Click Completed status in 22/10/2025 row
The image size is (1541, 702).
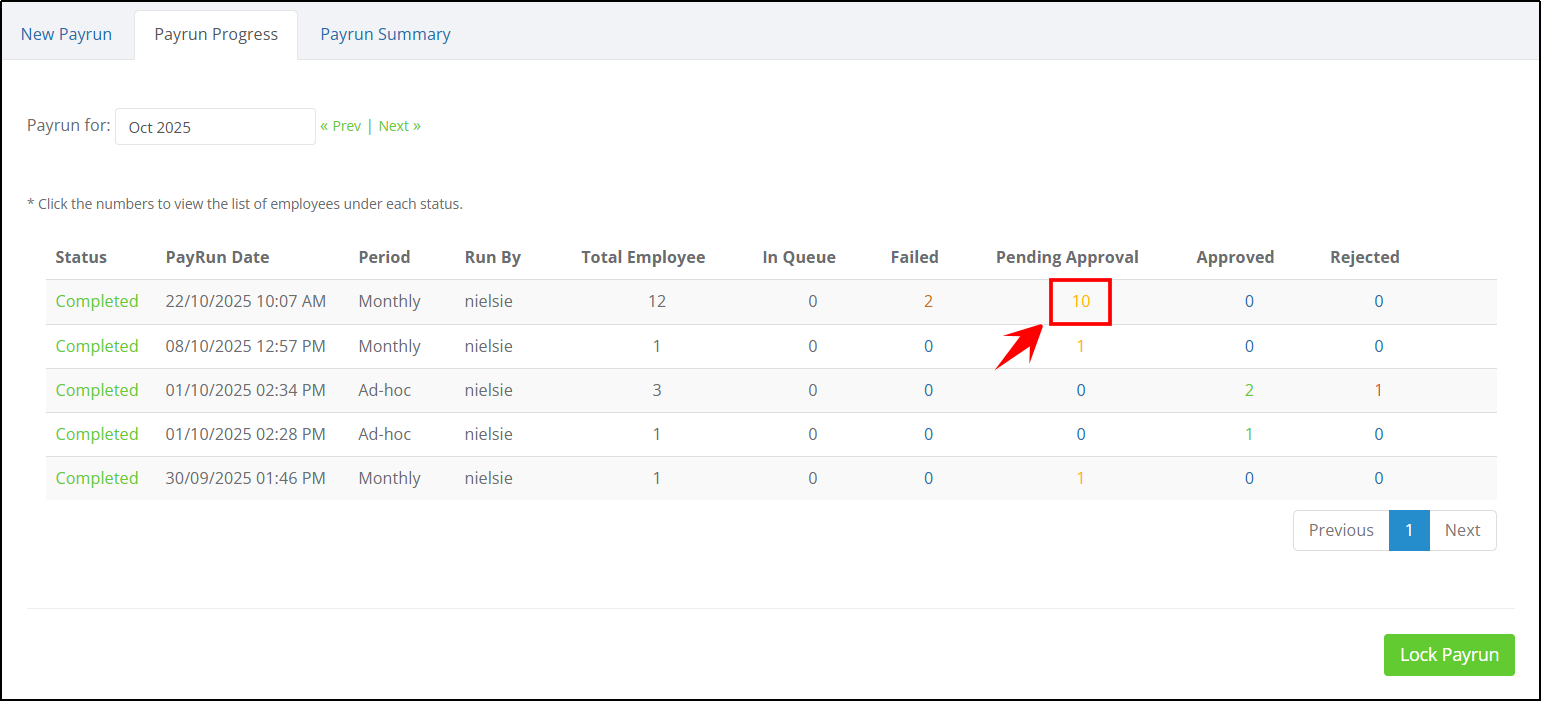(97, 302)
